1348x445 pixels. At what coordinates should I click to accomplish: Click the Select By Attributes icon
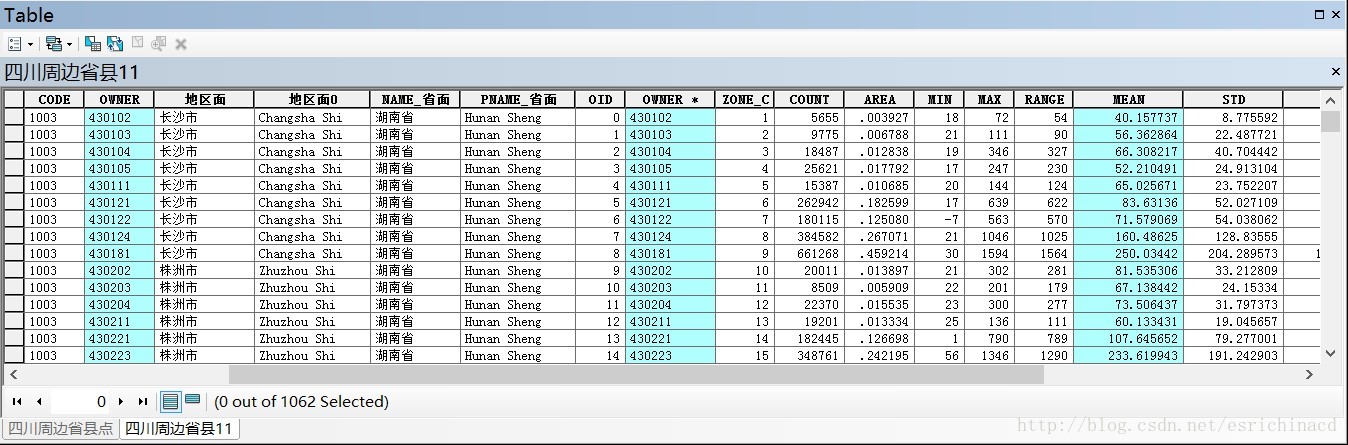pyautogui.click(x=93, y=44)
